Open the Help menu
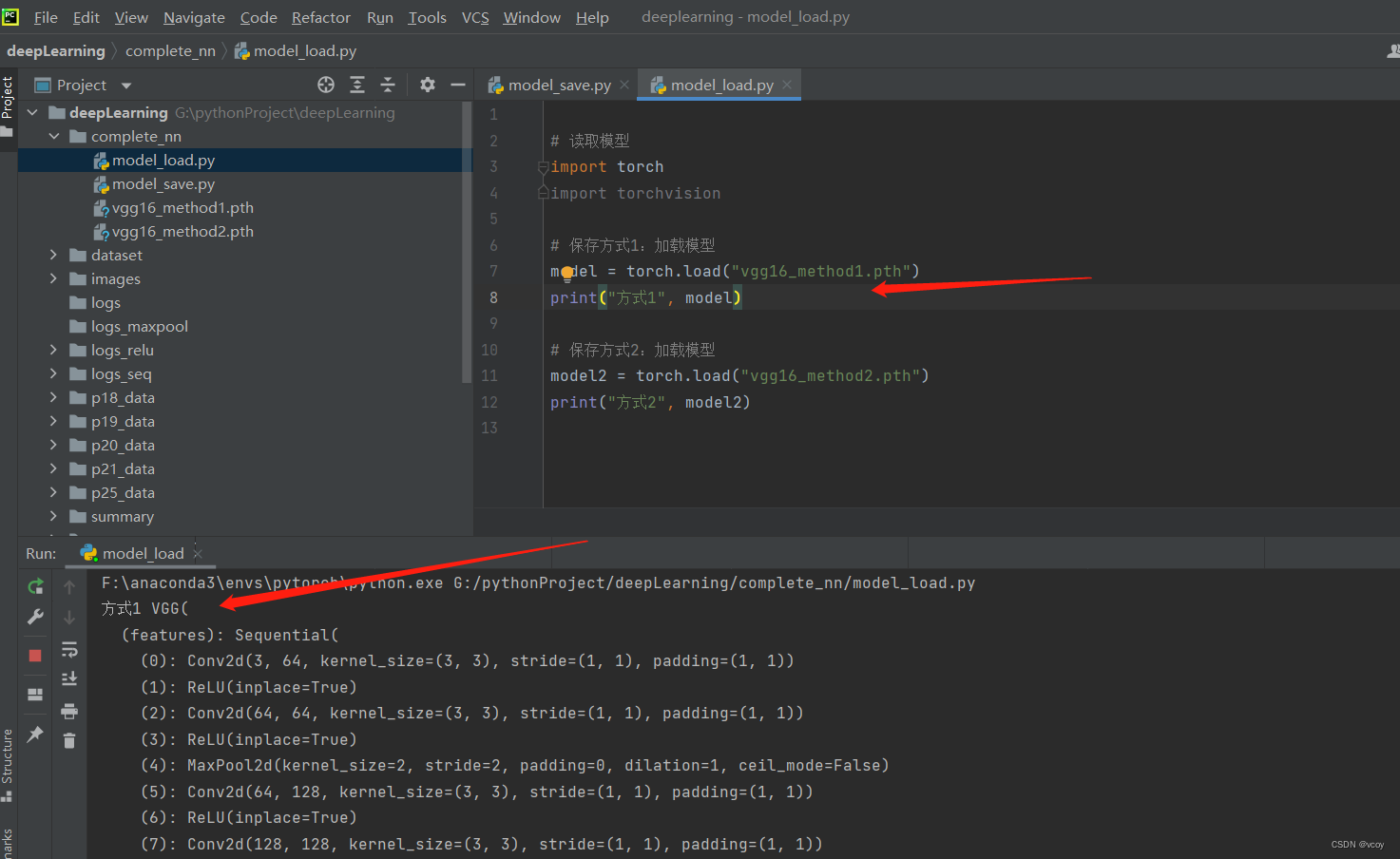Screen dimensions: 1400x859 point(592,17)
